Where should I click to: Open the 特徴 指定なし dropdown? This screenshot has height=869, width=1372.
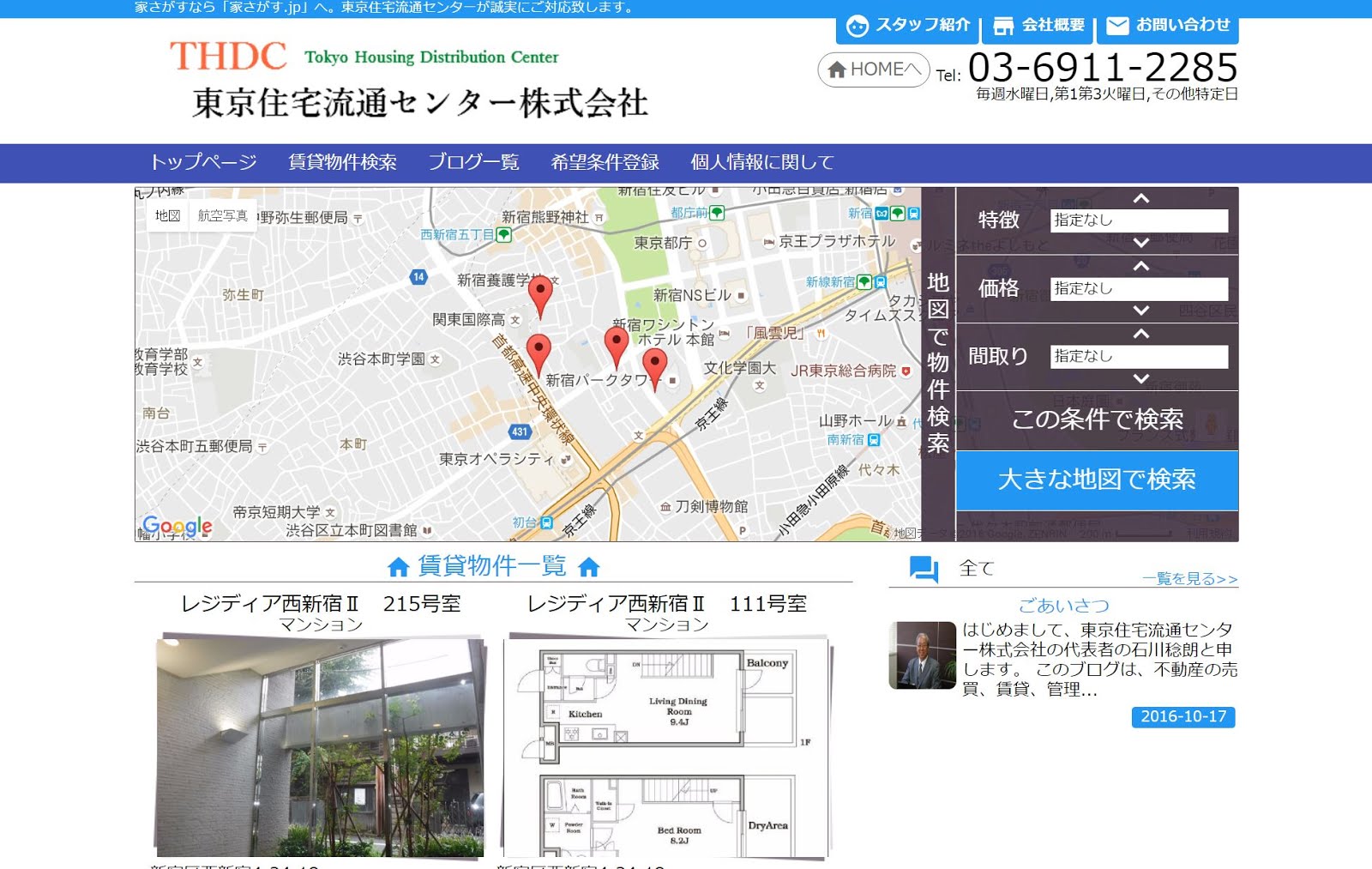coord(1139,220)
